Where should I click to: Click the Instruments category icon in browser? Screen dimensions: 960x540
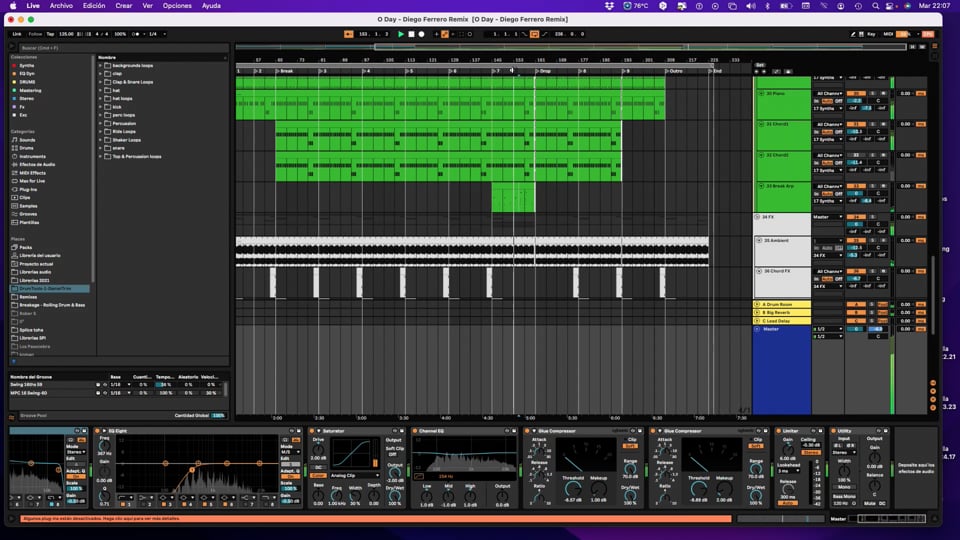click(15, 156)
